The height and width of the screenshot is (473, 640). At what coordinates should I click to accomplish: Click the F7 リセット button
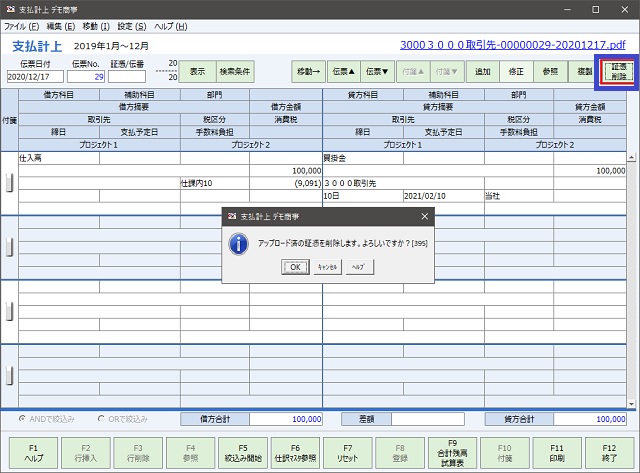pos(348,453)
